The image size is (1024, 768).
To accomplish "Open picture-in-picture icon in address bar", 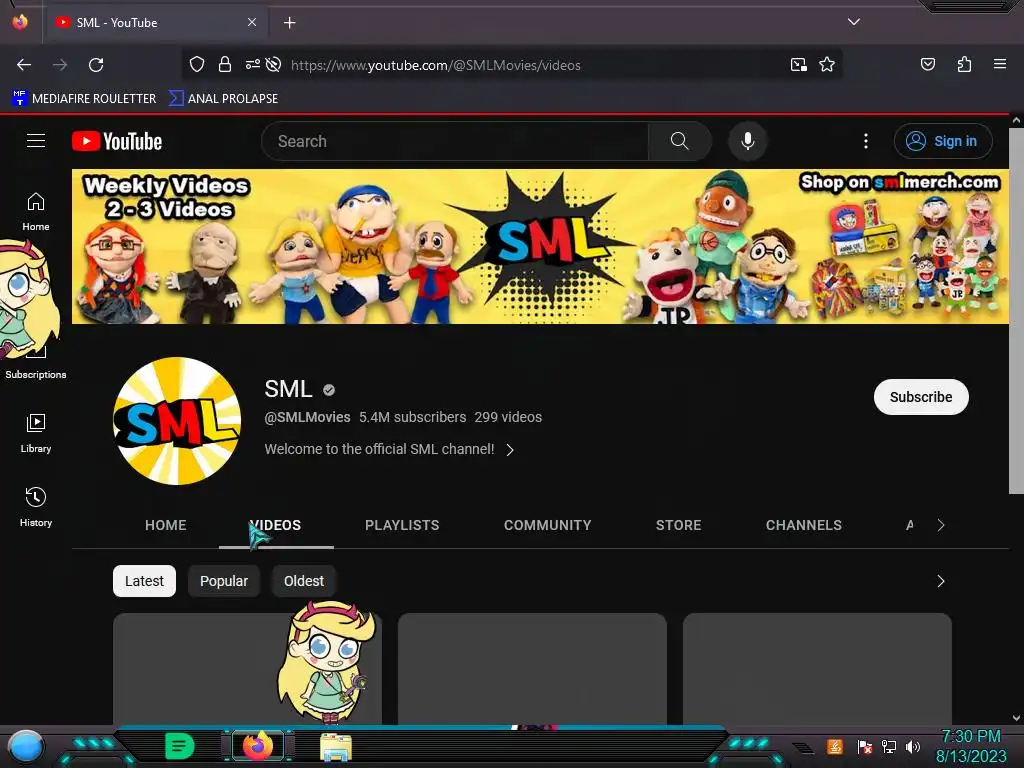I will tap(799, 65).
